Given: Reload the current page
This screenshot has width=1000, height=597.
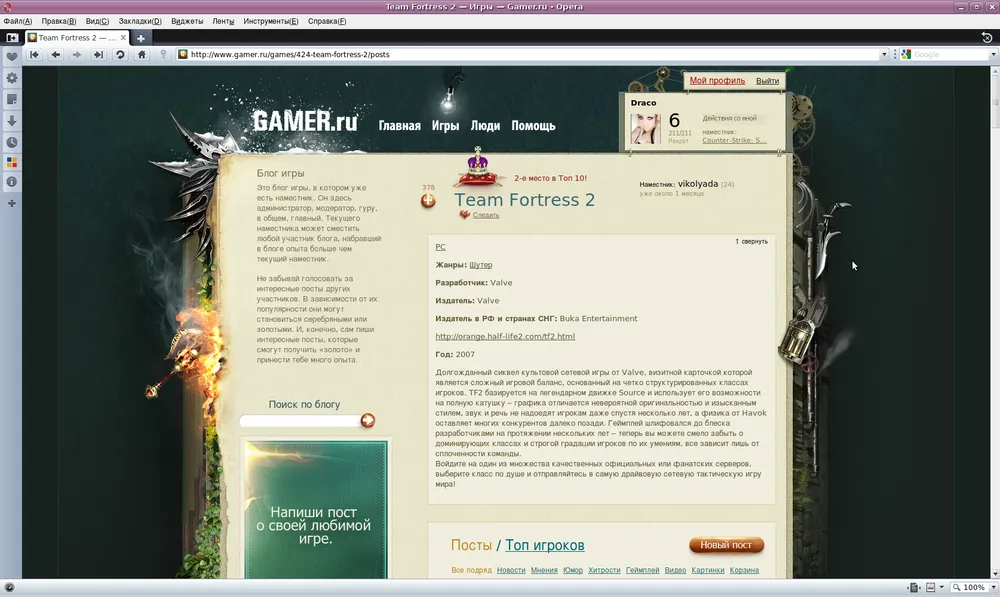Looking at the screenshot, I should (x=120, y=55).
